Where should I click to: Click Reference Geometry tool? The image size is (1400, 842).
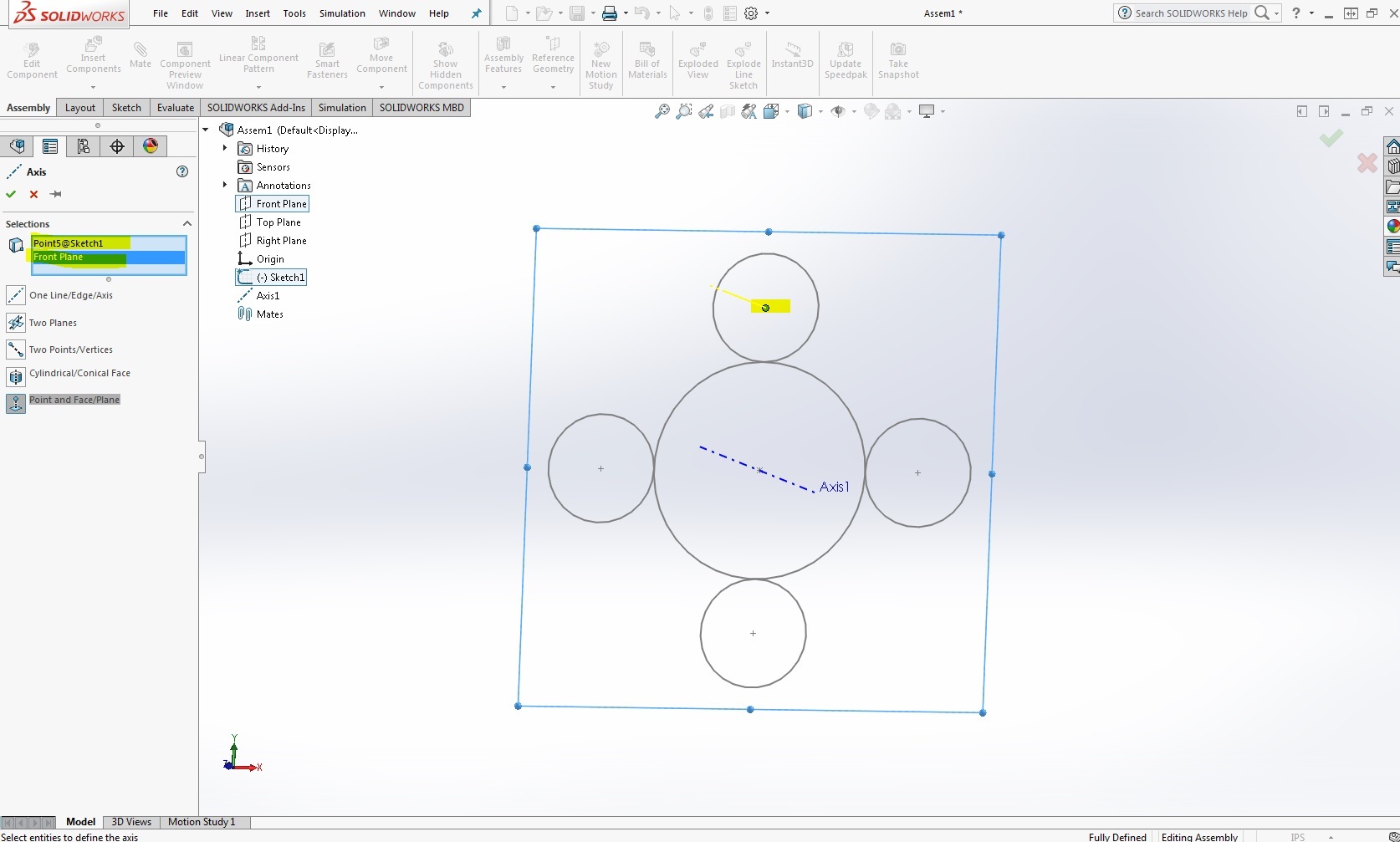553,55
